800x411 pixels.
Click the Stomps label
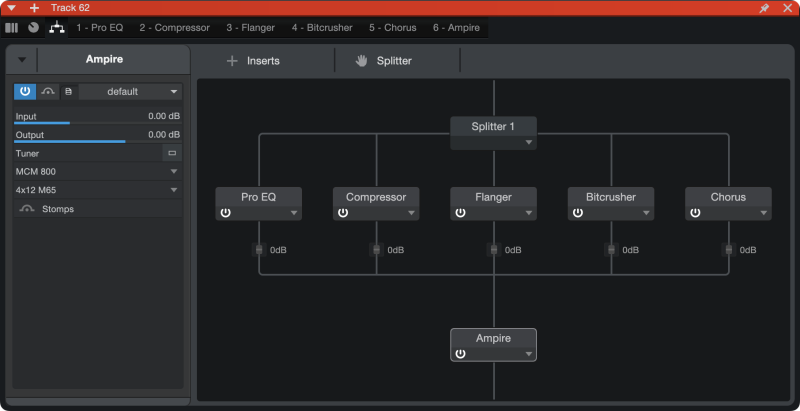pos(58,209)
